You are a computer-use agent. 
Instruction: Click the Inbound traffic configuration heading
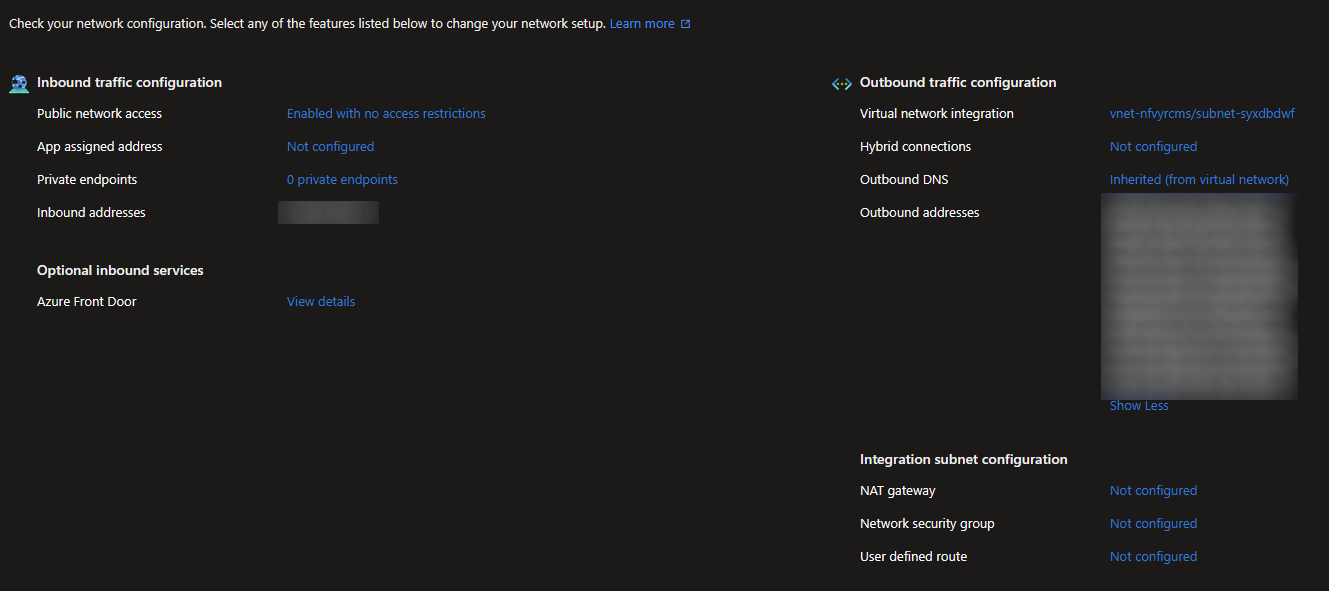click(x=129, y=83)
